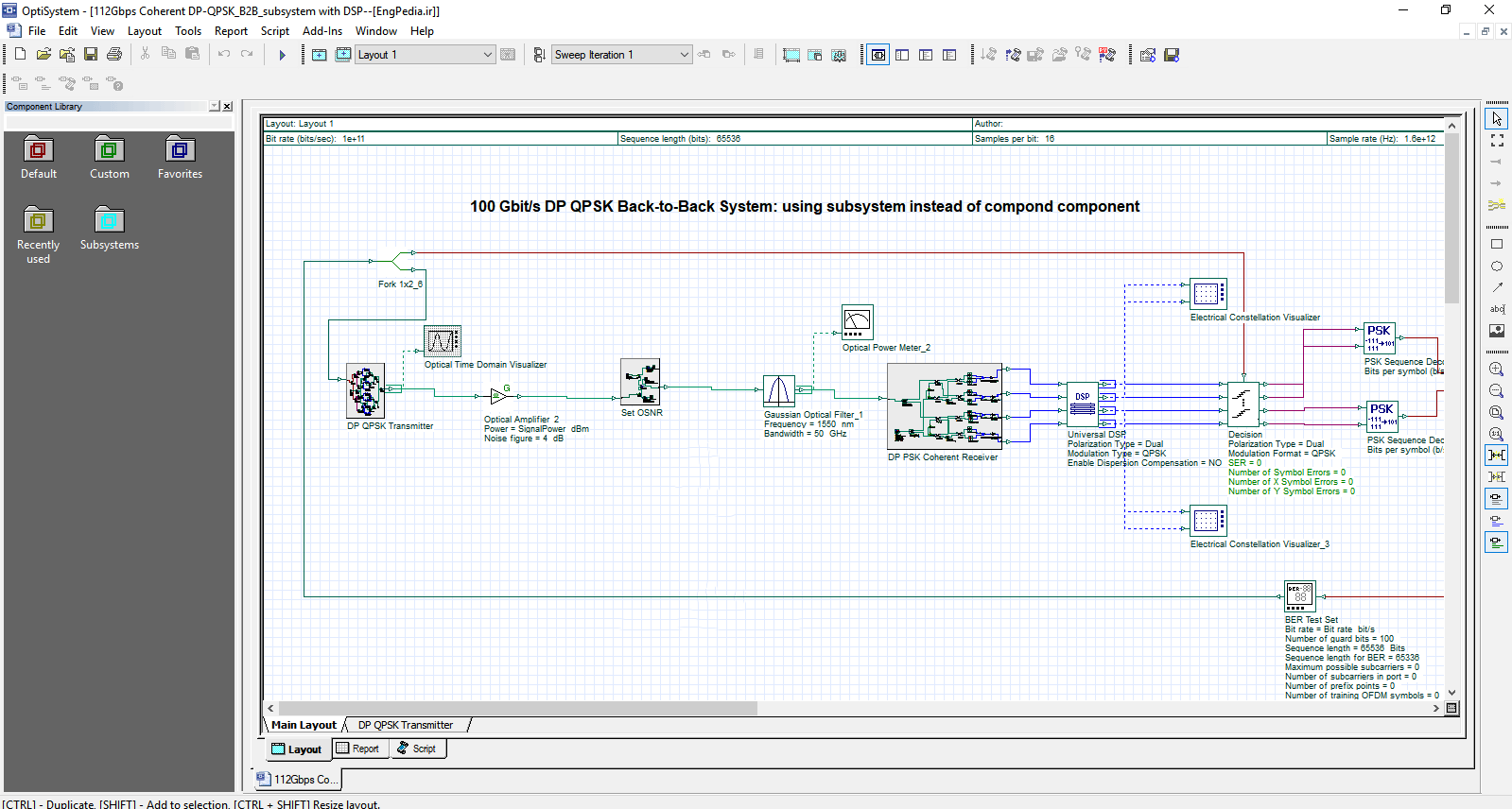Close the Component Library panel
The width and height of the screenshot is (1512, 809).
pos(227,107)
